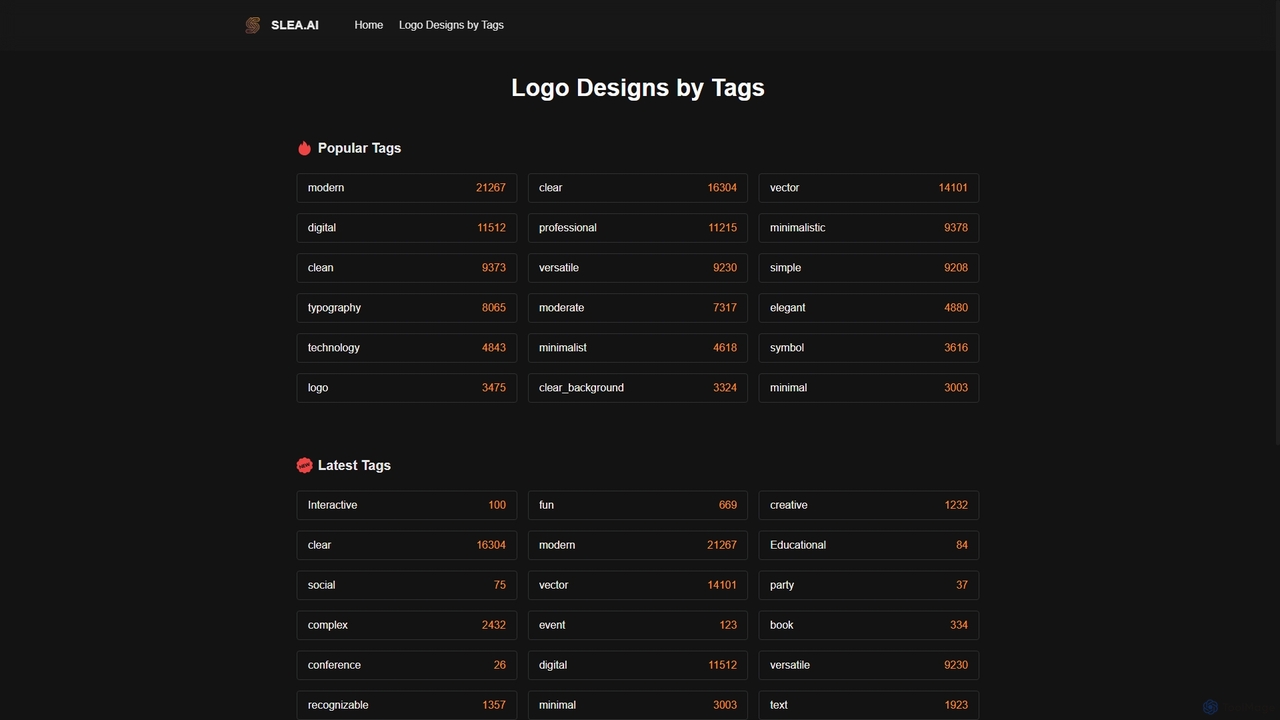Choose the symbol tag

pyautogui.click(x=869, y=348)
